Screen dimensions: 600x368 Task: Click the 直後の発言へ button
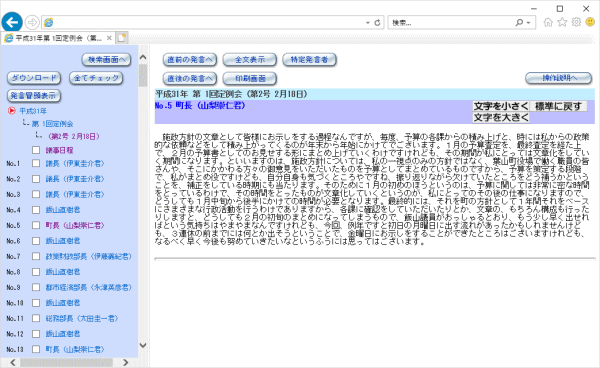point(190,78)
